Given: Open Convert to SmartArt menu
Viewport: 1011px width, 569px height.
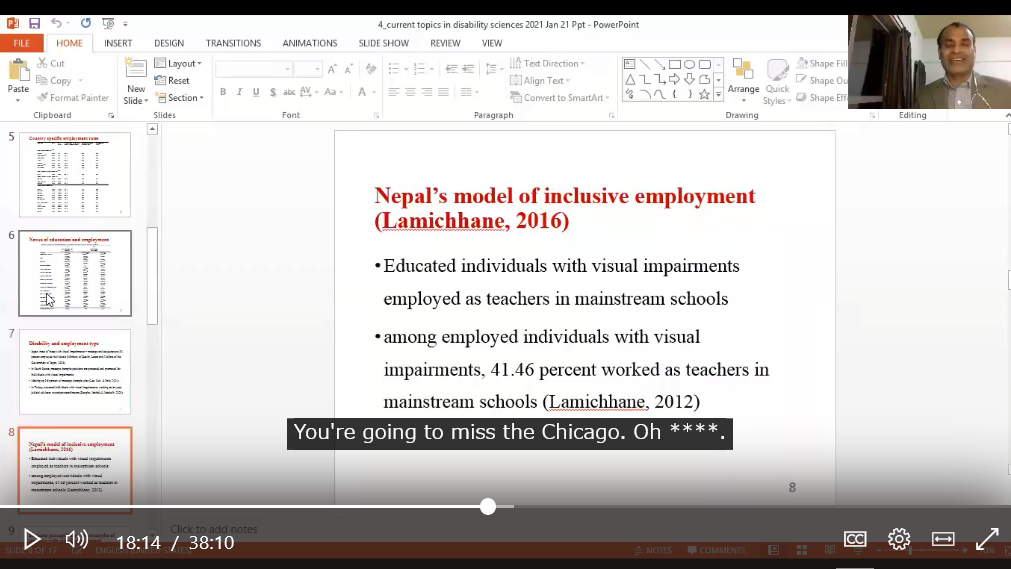Looking at the screenshot, I should coord(560,97).
